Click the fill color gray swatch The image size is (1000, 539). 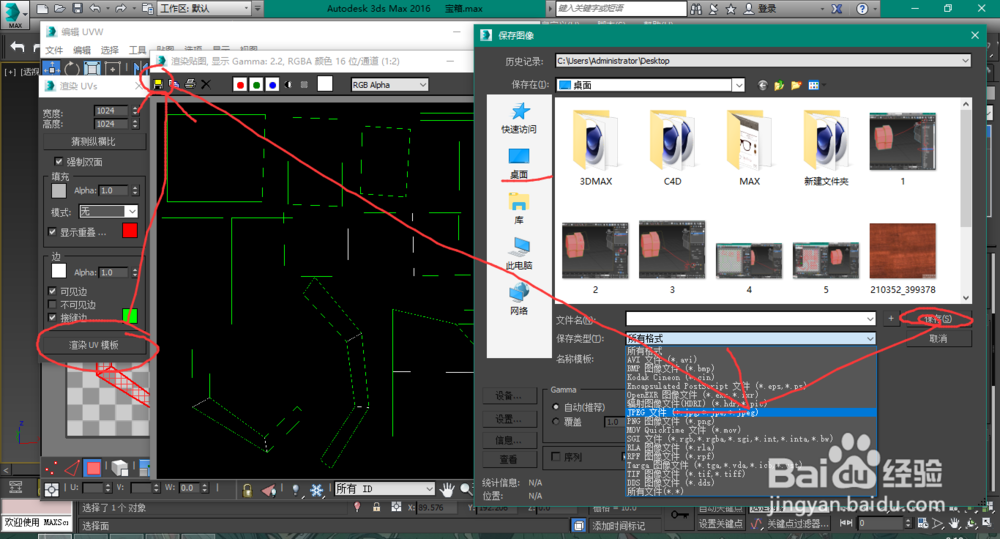tap(59, 191)
